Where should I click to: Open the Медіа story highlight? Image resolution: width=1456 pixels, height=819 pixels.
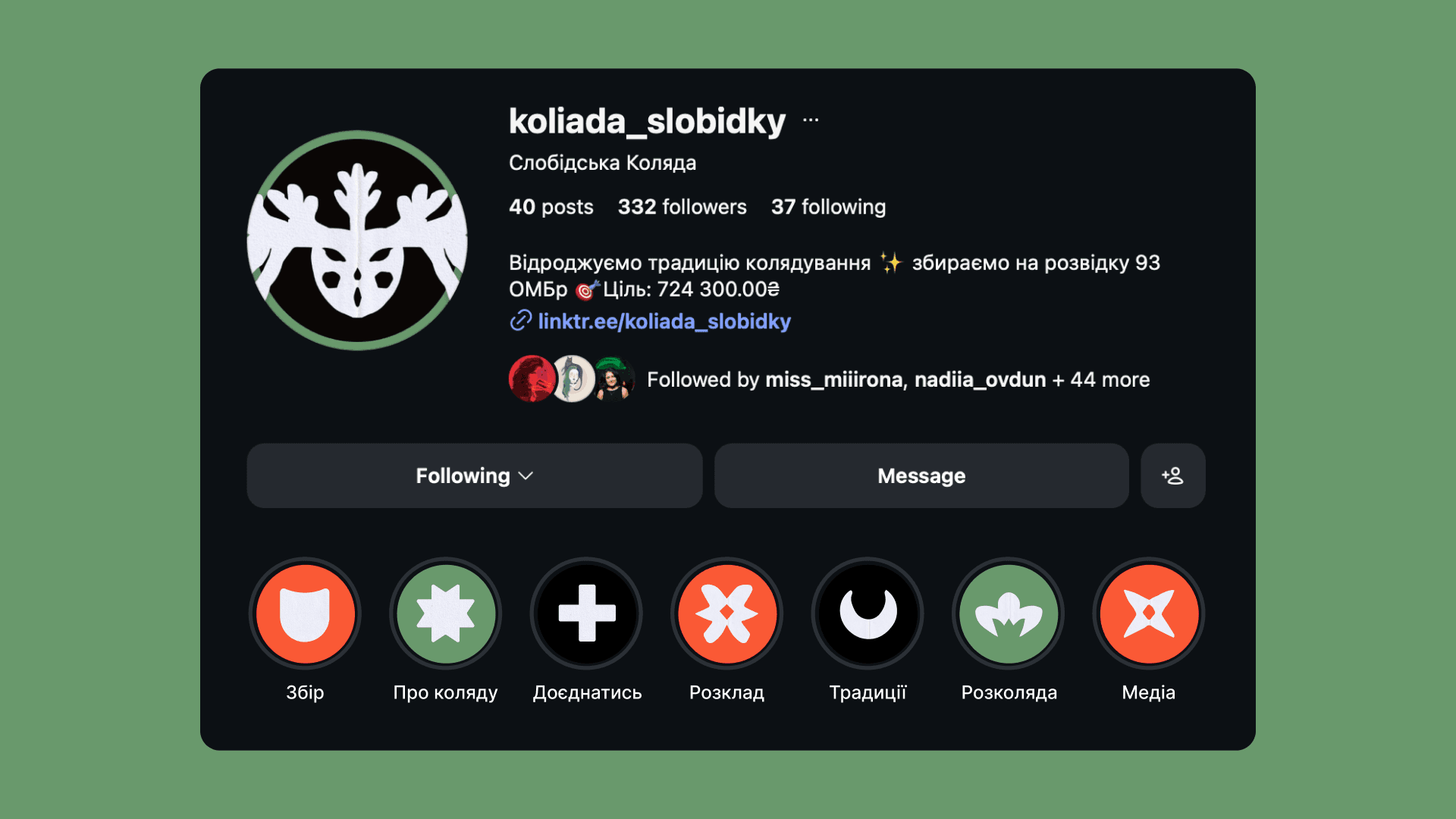pyautogui.click(x=1149, y=613)
